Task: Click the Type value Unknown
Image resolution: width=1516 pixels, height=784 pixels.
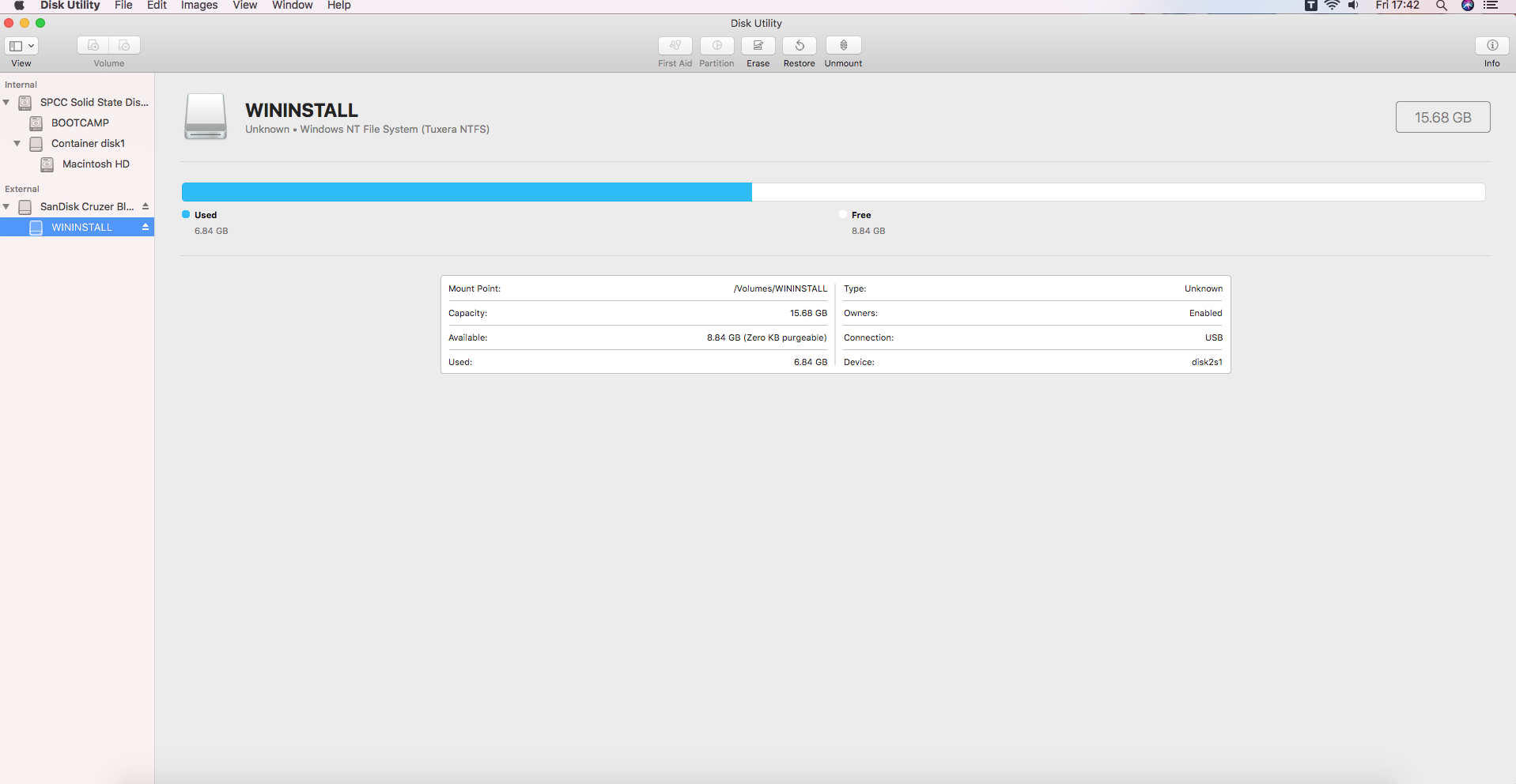Action: [1204, 289]
